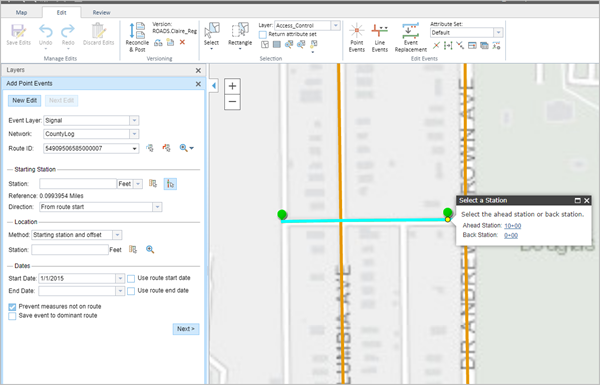Open the zoom-to-route magnifier dropdown arrow
Image resolution: width=600 pixels, height=386 pixels.
click(192, 148)
